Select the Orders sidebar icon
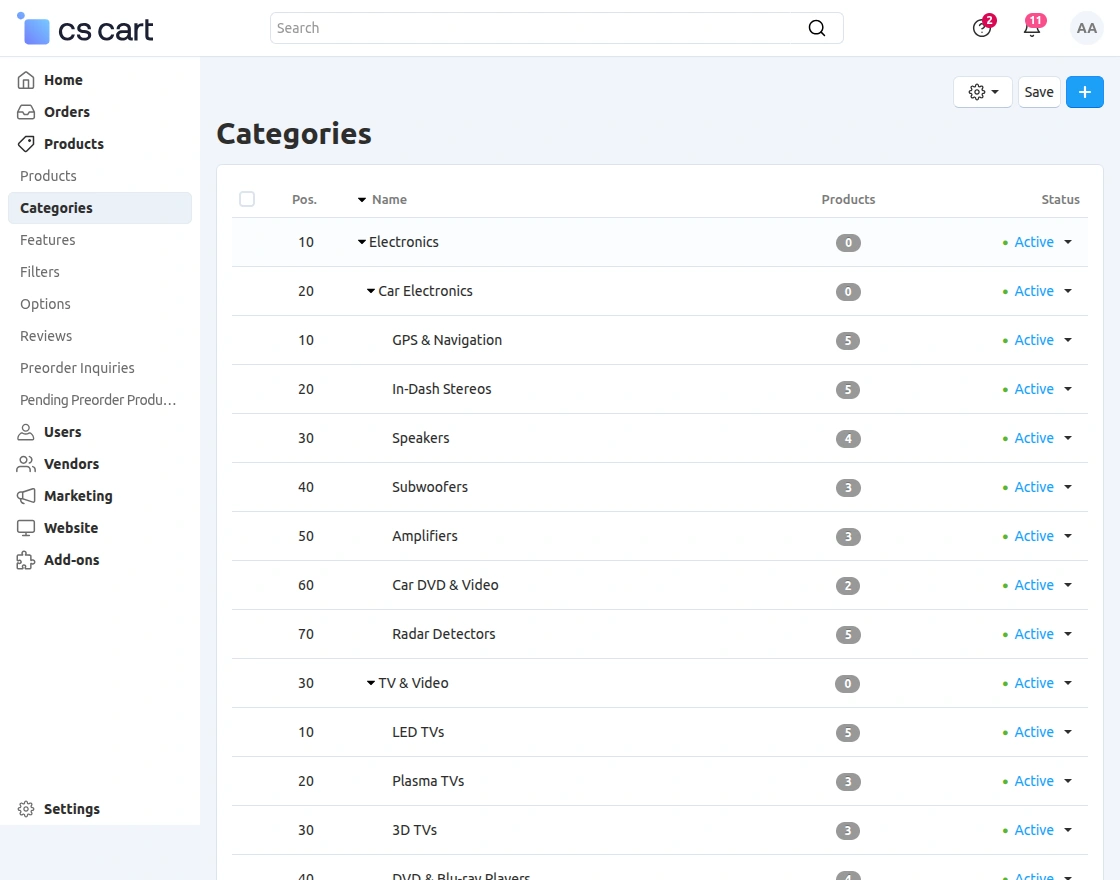 (x=24, y=112)
